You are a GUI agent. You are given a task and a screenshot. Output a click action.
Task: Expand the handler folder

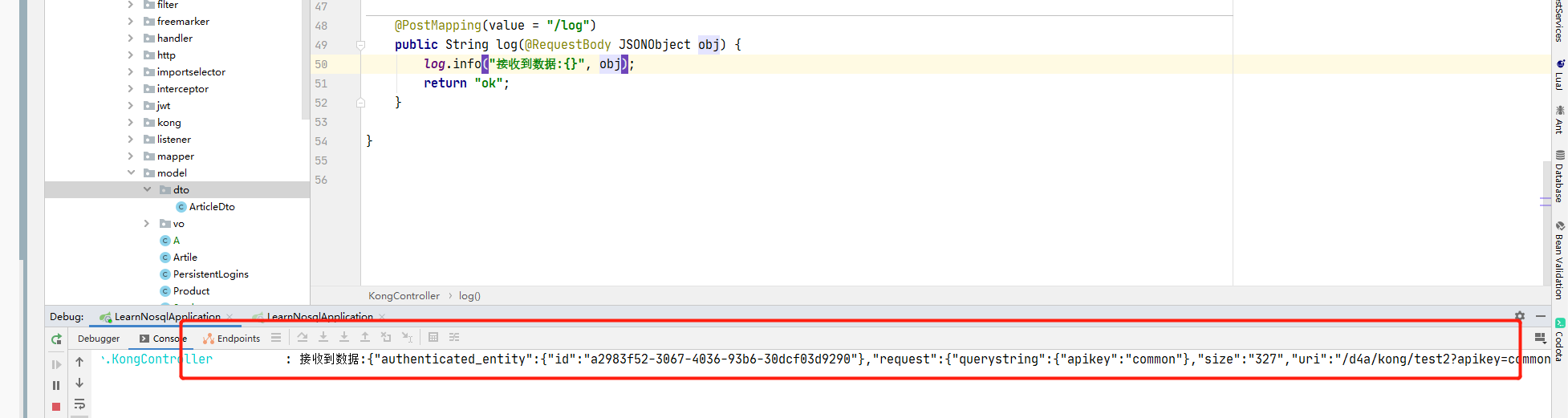131,39
